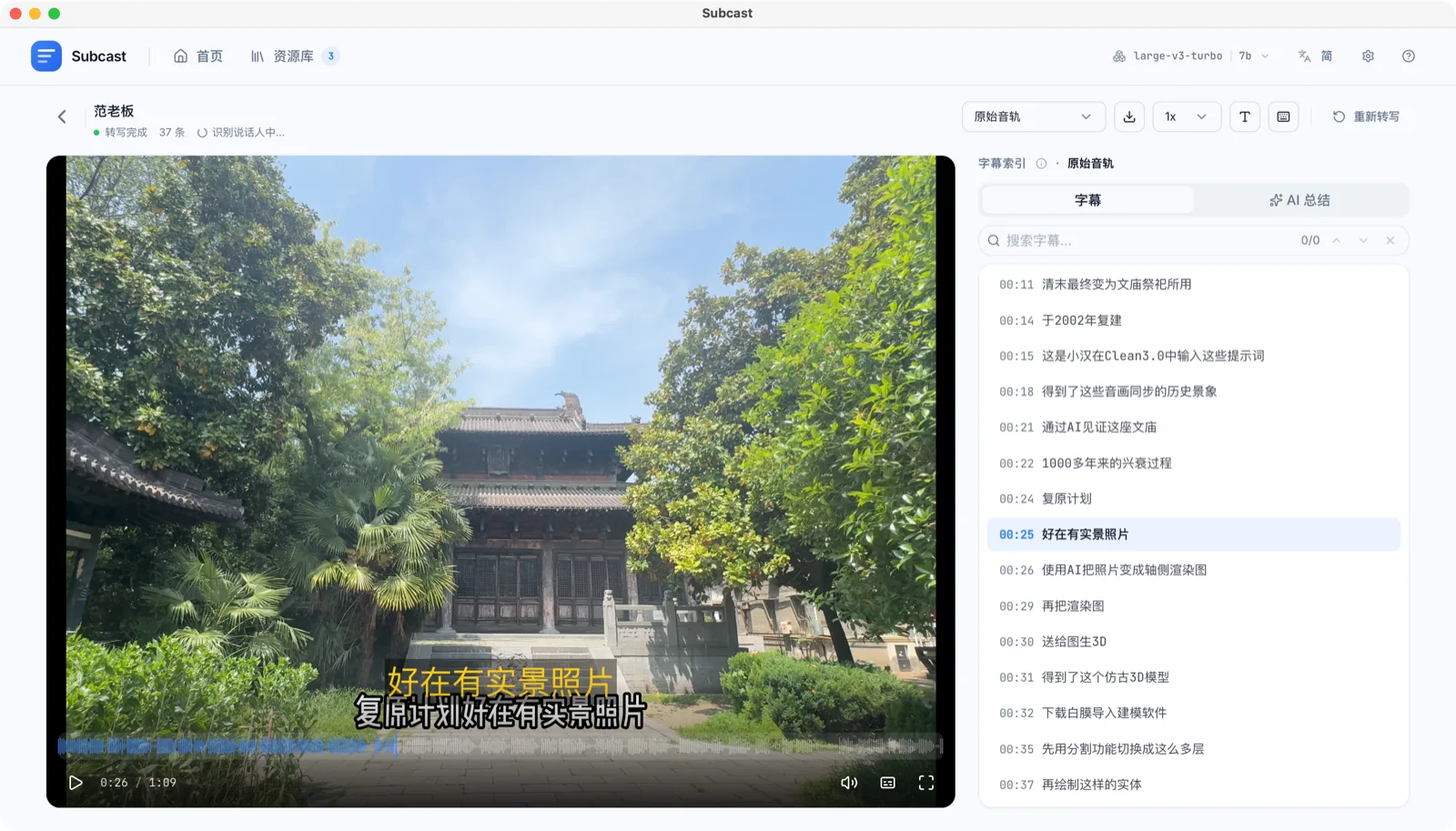Open help question mark icon

[x=1409, y=56]
